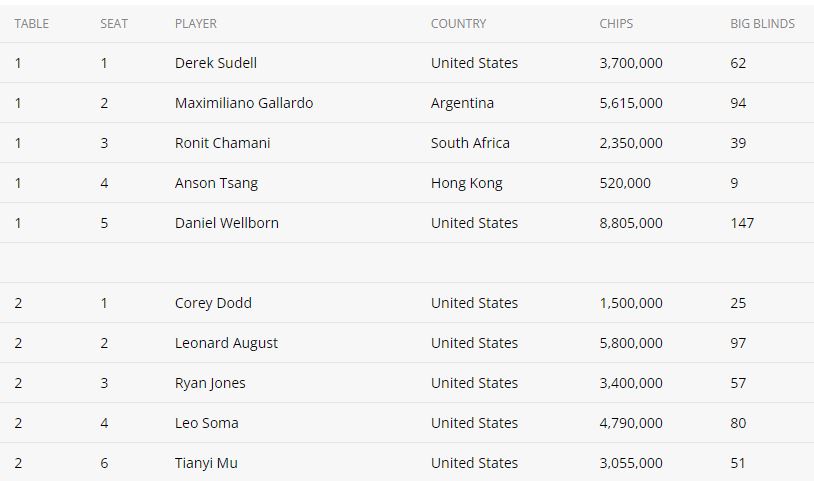Select player Corey Dodd
Screen dimensions: 814x481
(x=213, y=303)
